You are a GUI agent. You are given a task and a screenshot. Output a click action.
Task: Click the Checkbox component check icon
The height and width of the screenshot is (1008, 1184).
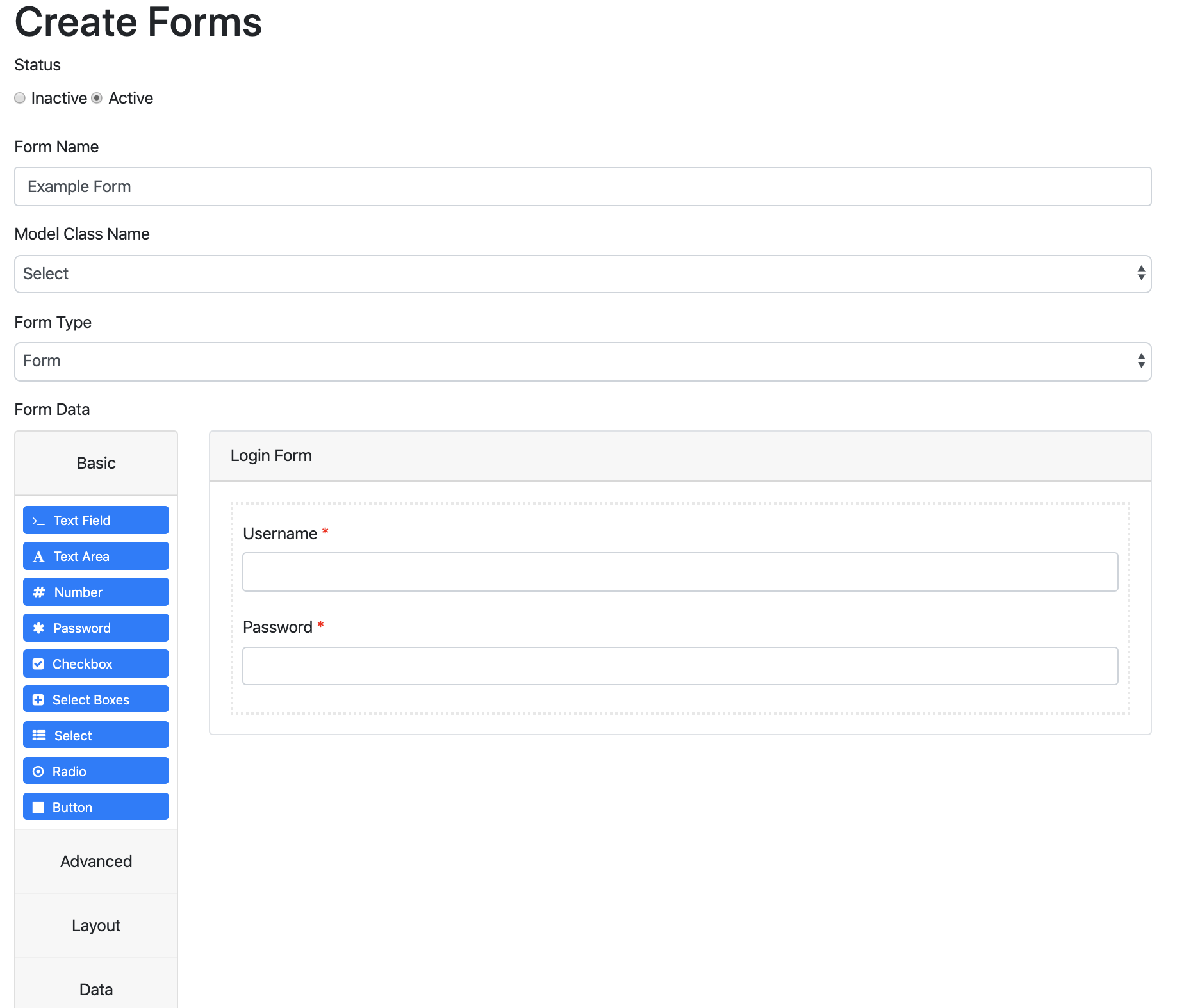click(38, 664)
